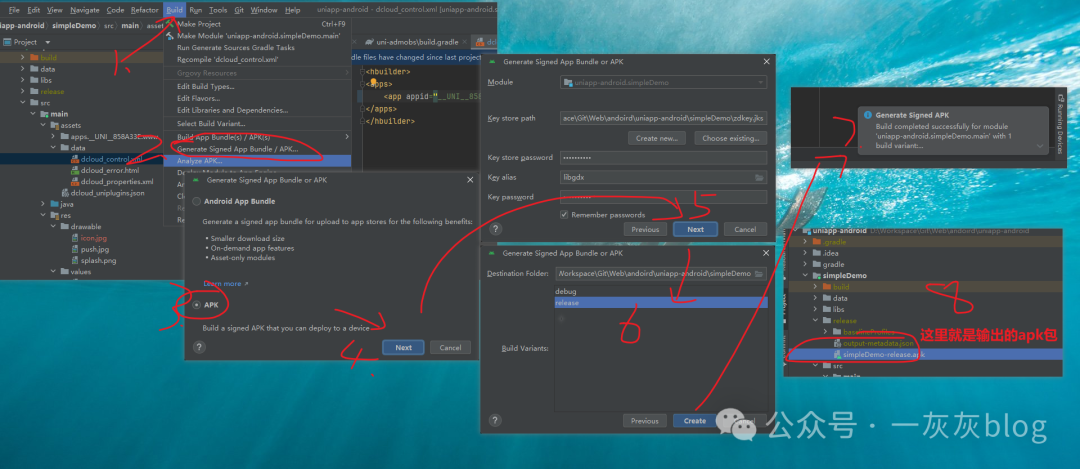Select dcloud_error.html file in project tree
The height and width of the screenshot is (469, 1080).
109,170
